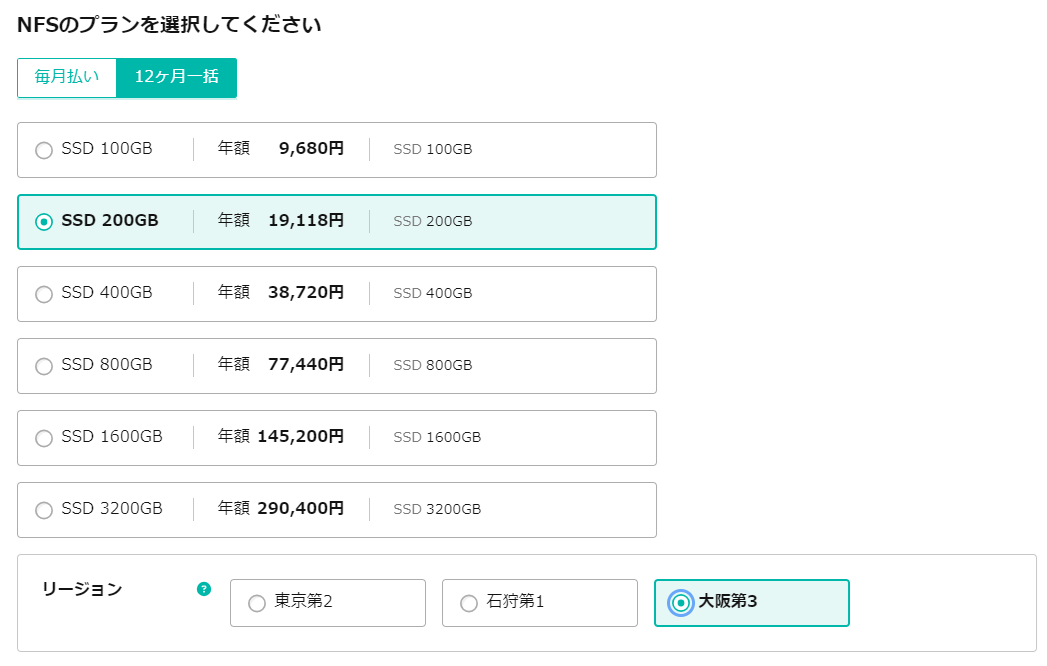1047x666 pixels.
Task: Click the 石狩第1 region label text
Action: (x=515, y=601)
